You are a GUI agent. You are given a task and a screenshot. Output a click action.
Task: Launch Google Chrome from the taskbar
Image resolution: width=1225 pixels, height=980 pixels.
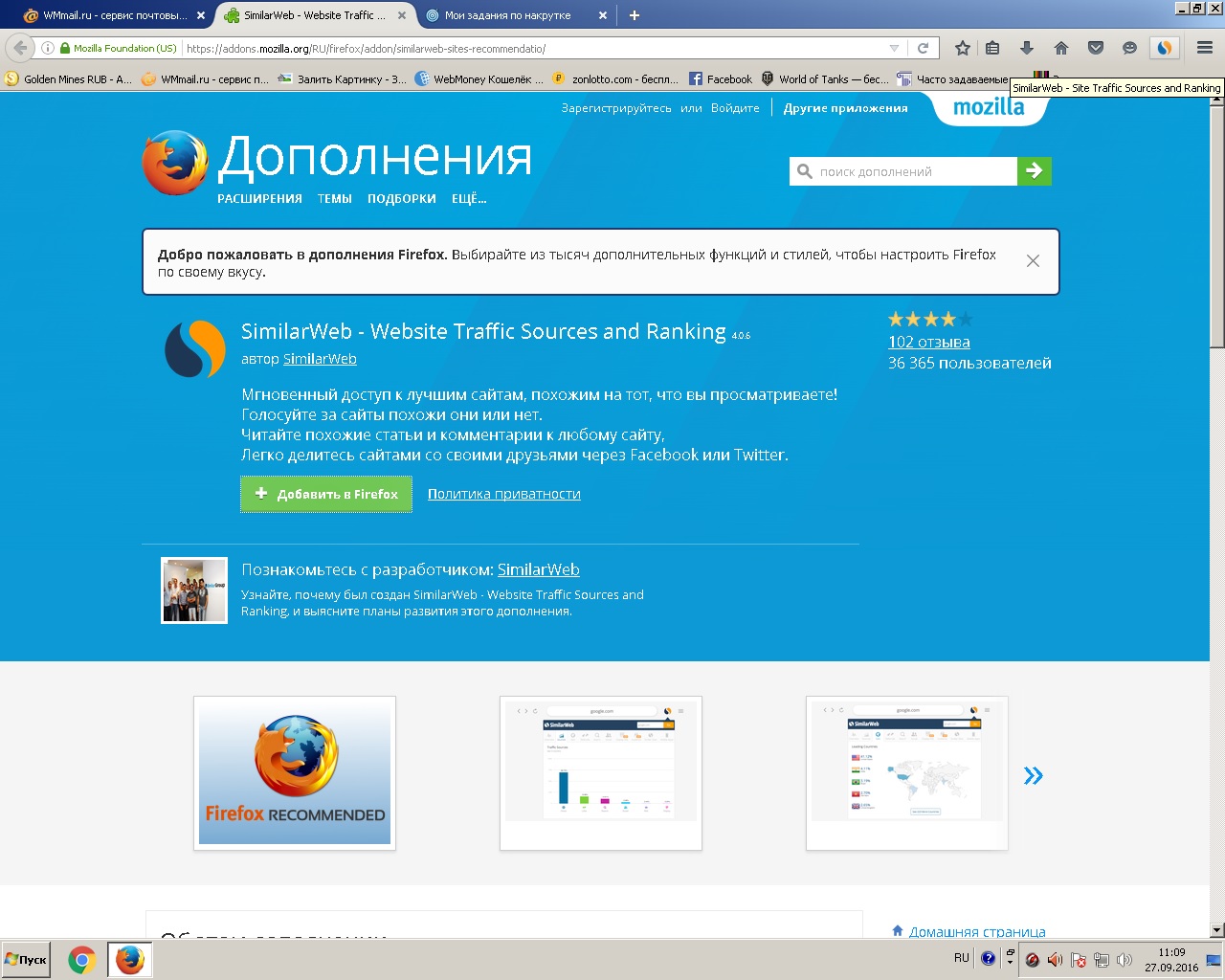pyautogui.click(x=82, y=960)
